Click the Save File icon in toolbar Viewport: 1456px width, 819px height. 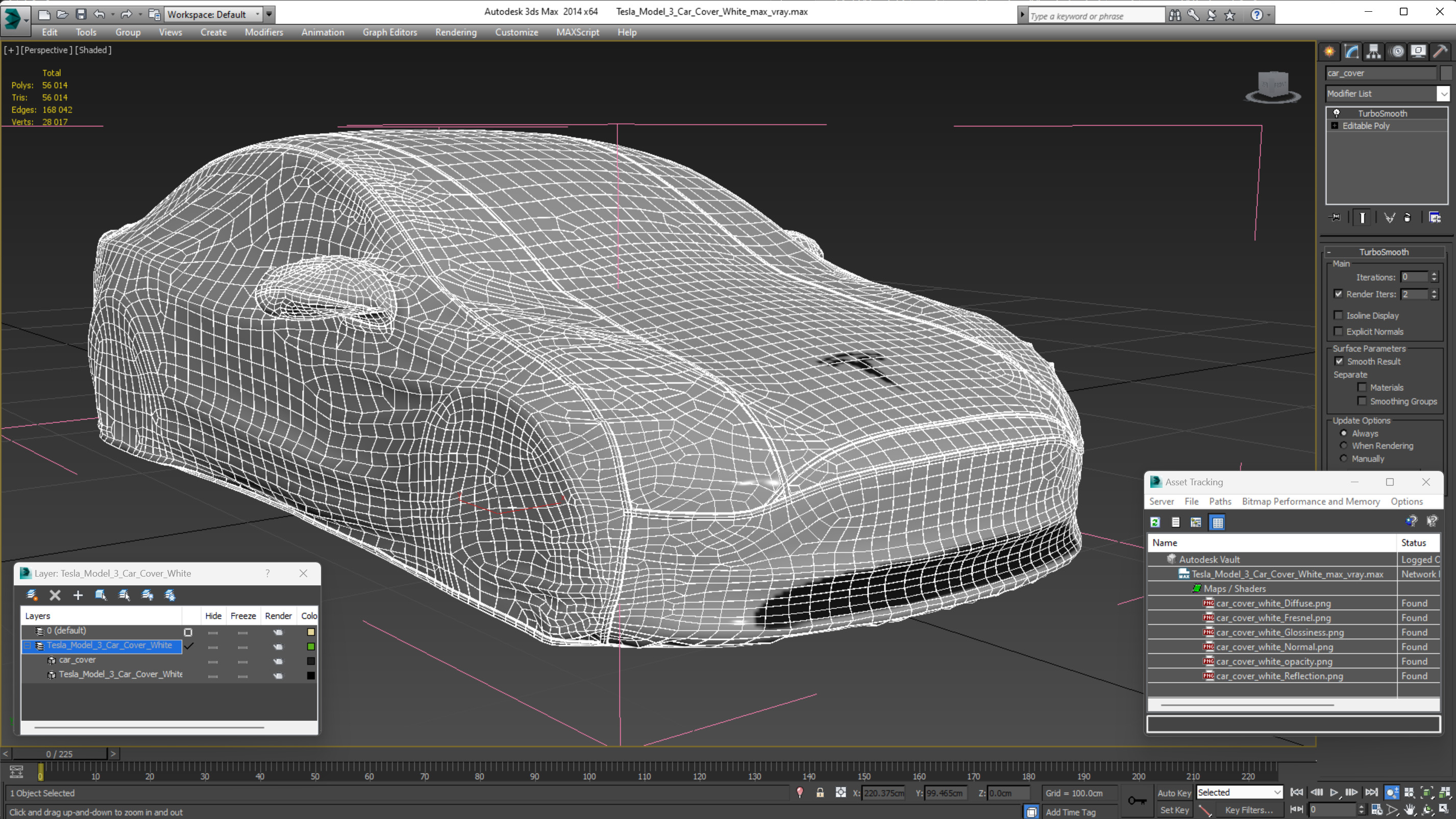(81, 14)
